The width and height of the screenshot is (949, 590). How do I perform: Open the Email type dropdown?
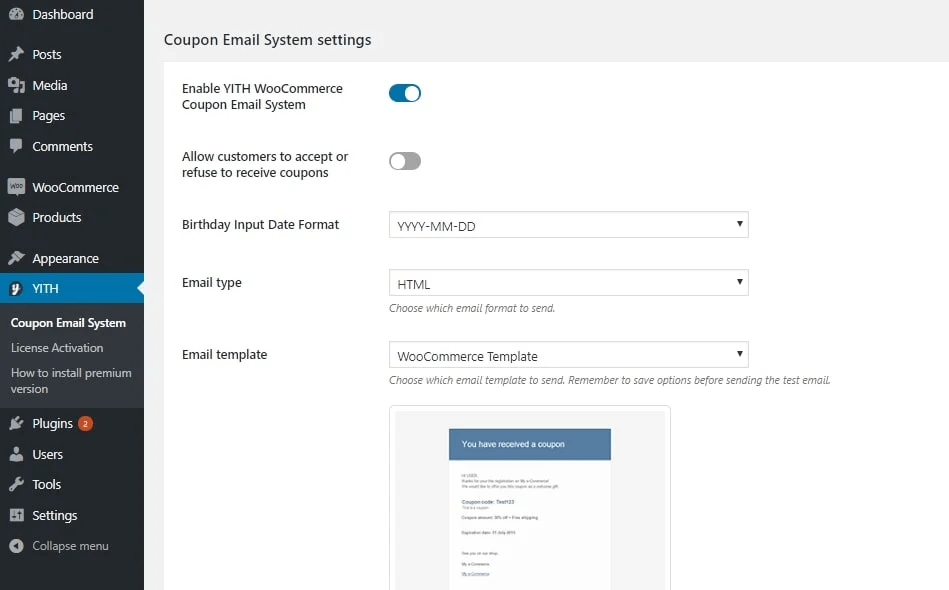point(568,283)
